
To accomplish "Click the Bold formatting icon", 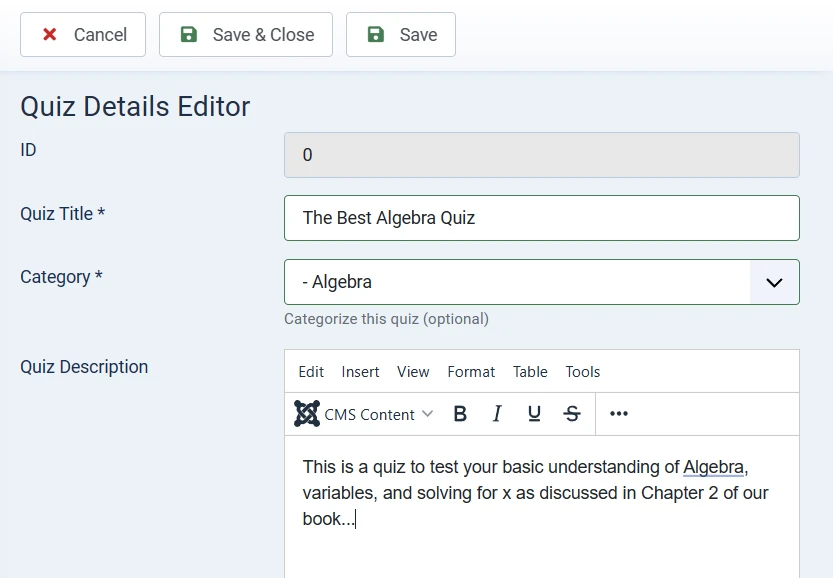I will (460, 414).
